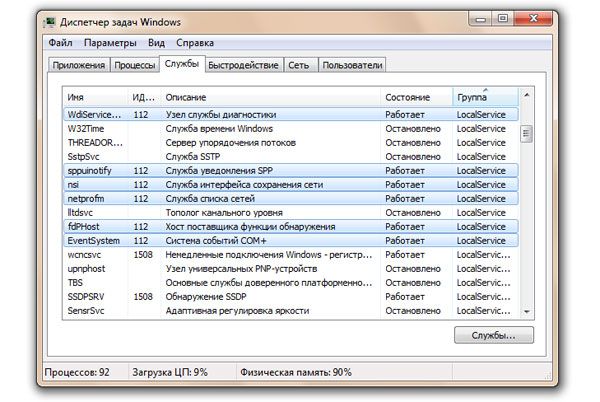
Task: Select the SensrSvc service
Action: pos(291,311)
